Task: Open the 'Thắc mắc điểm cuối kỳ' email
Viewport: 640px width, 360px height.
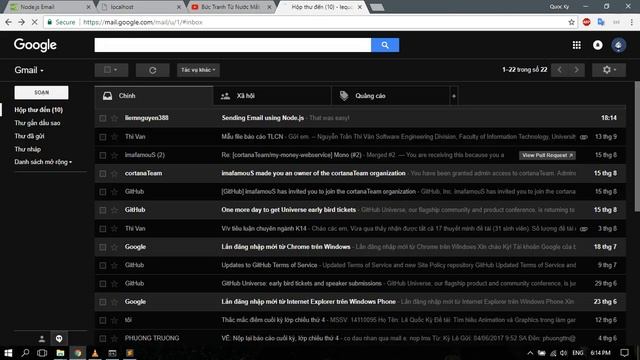Action: (360, 320)
